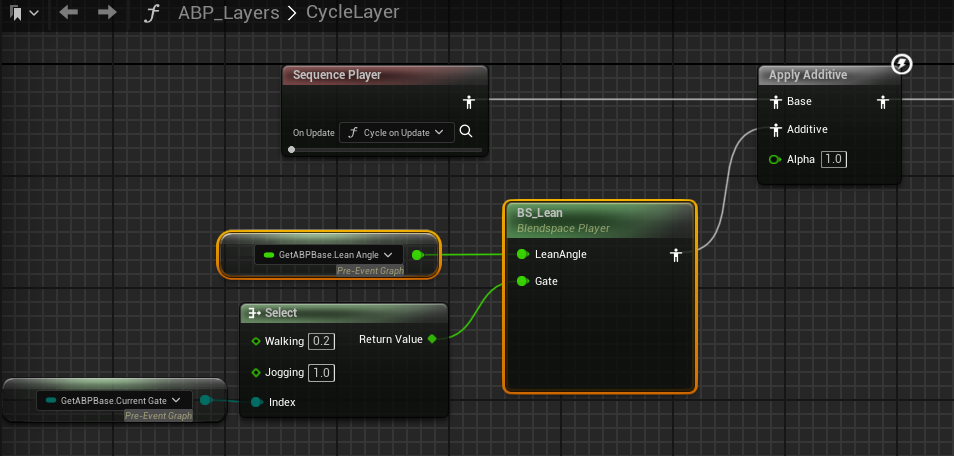
Task: Click the Additive input pose pin
Action: tap(775, 130)
